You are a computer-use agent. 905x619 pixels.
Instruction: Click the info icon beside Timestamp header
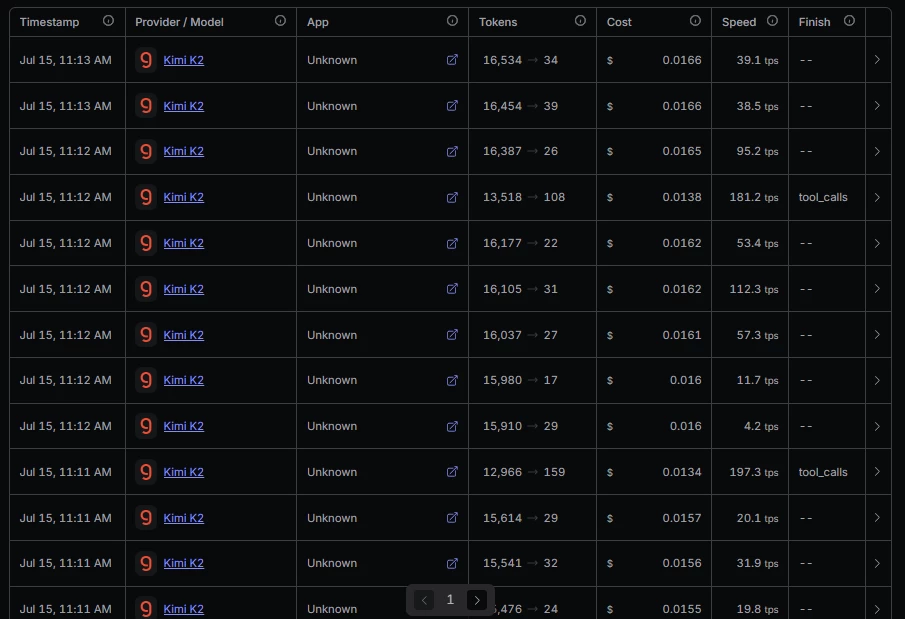tap(108, 21)
